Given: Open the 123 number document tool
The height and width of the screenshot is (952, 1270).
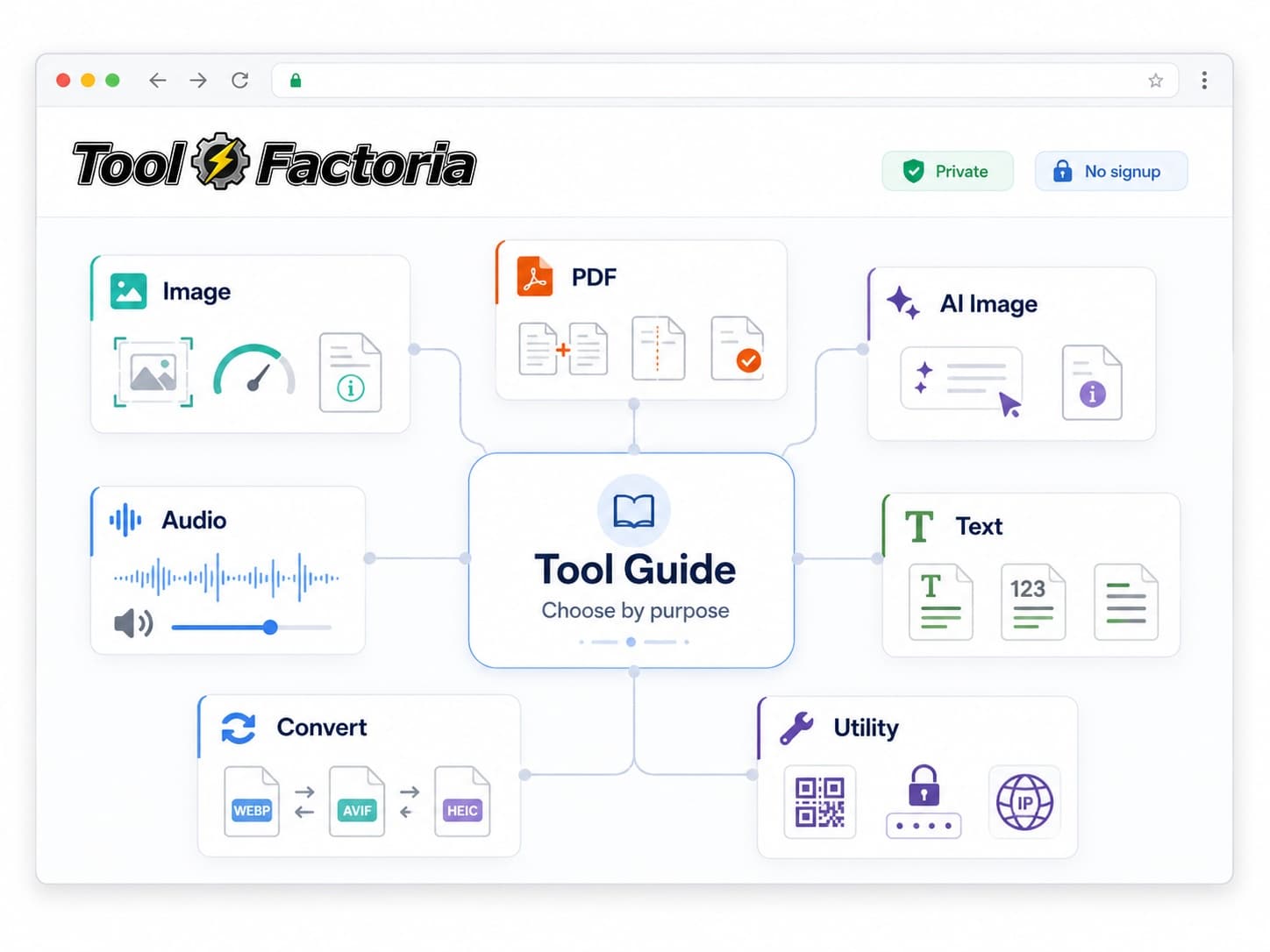Looking at the screenshot, I should pyautogui.click(x=1033, y=601).
